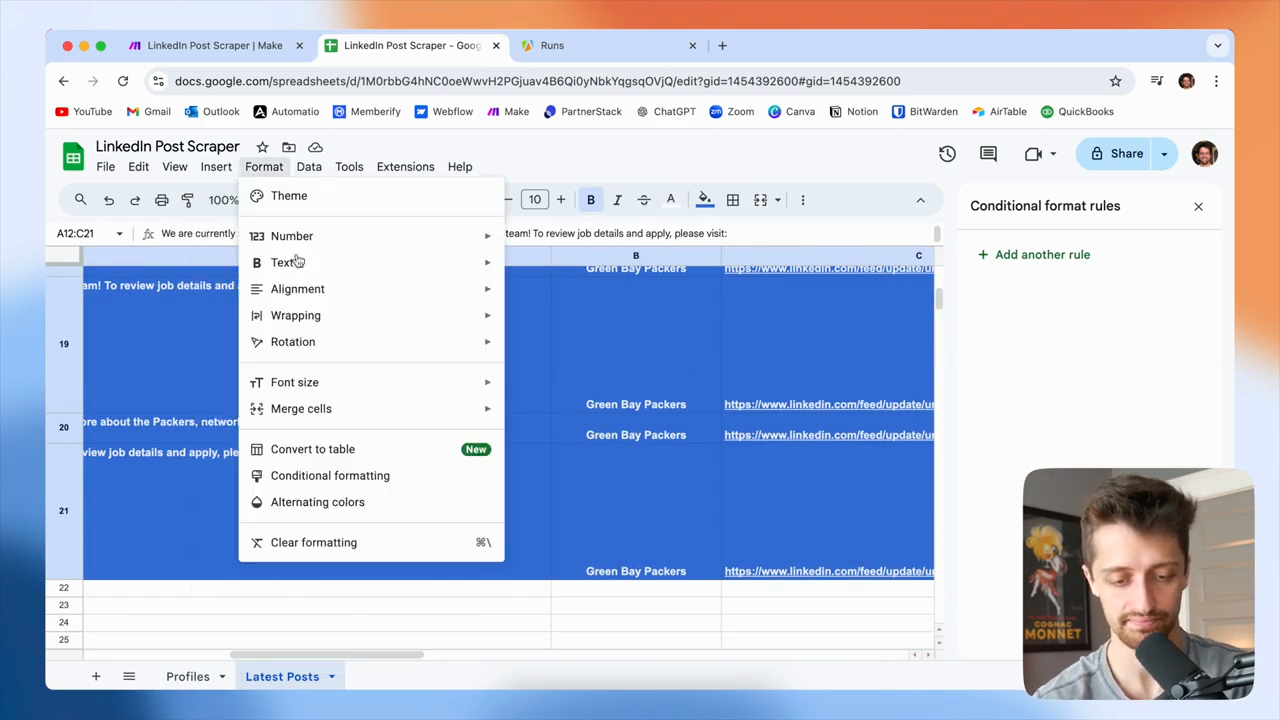Toggle strikethrough formatting in toolbar

click(644, 200)
